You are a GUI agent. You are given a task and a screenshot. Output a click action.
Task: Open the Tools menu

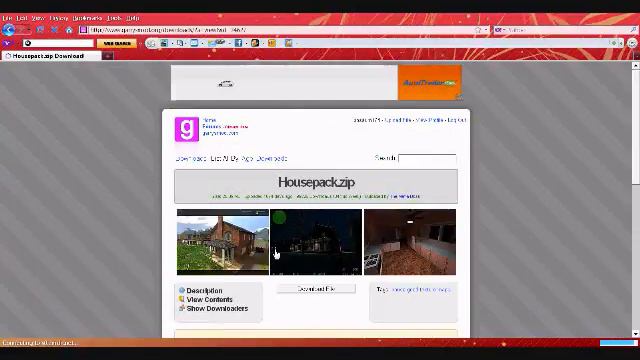pyautogui.click(x=114, y=18)
